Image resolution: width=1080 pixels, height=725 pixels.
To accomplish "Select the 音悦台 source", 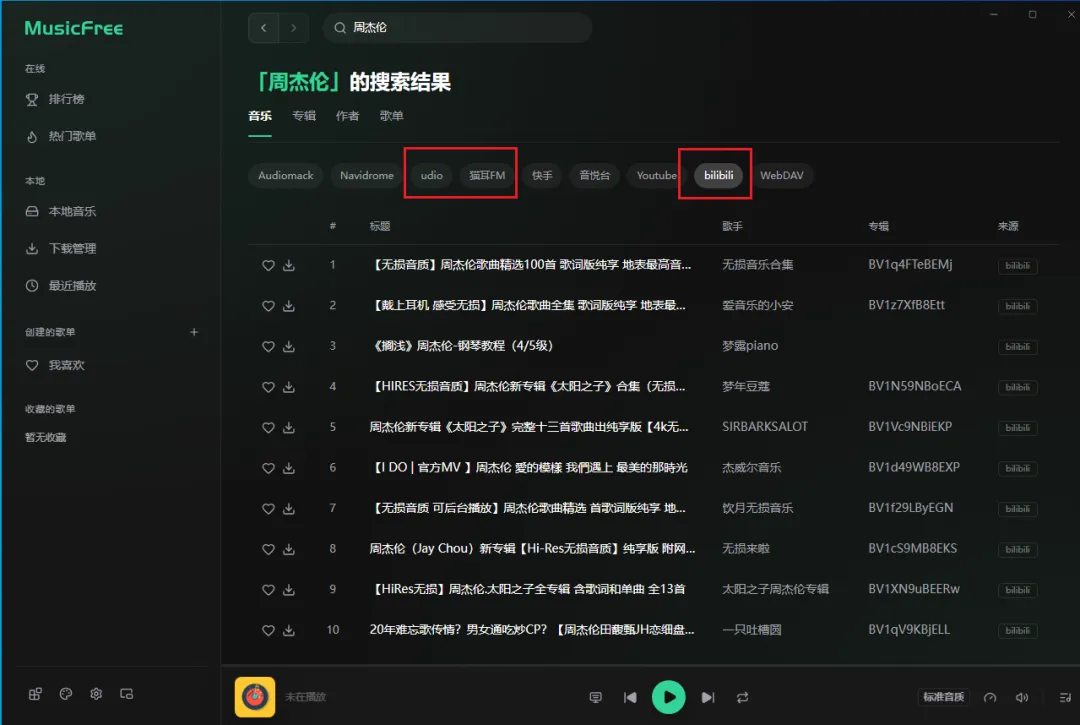I will [x=594, y=176].
